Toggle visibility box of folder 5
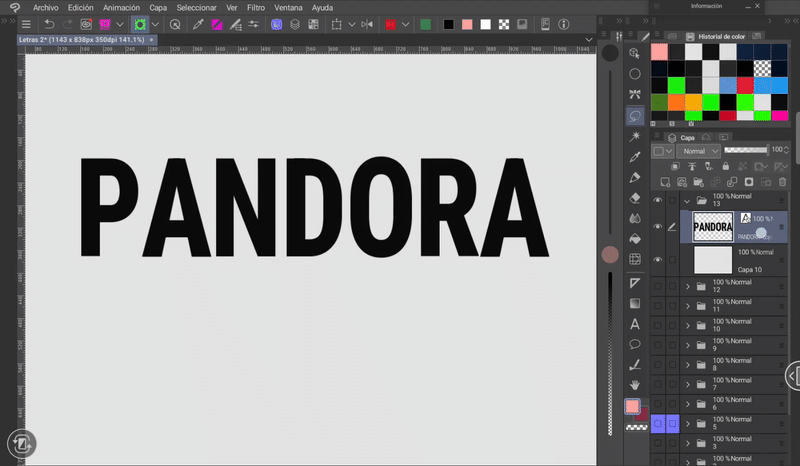This screenshot has width=800, height=466. tap(658, 424)
